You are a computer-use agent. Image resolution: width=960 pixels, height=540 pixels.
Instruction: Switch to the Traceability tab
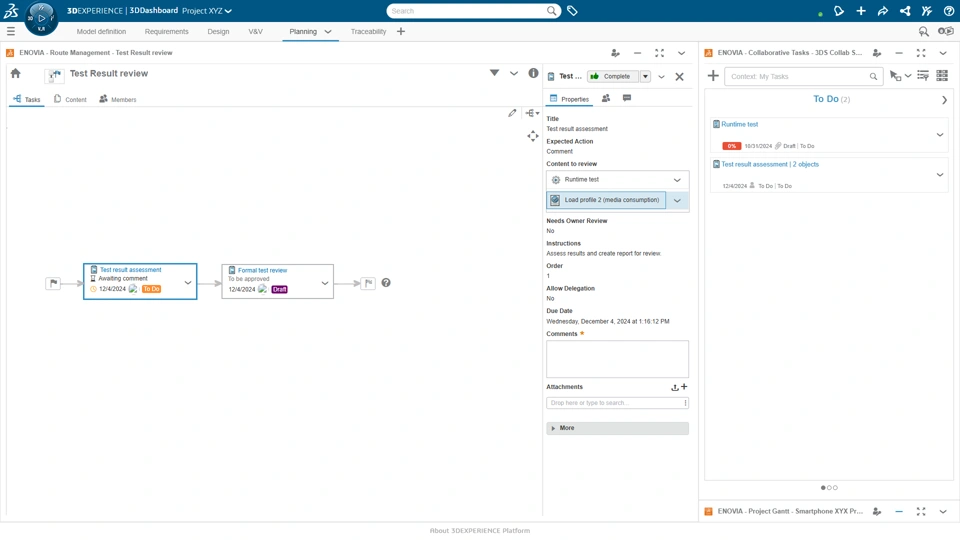[368, 31]
